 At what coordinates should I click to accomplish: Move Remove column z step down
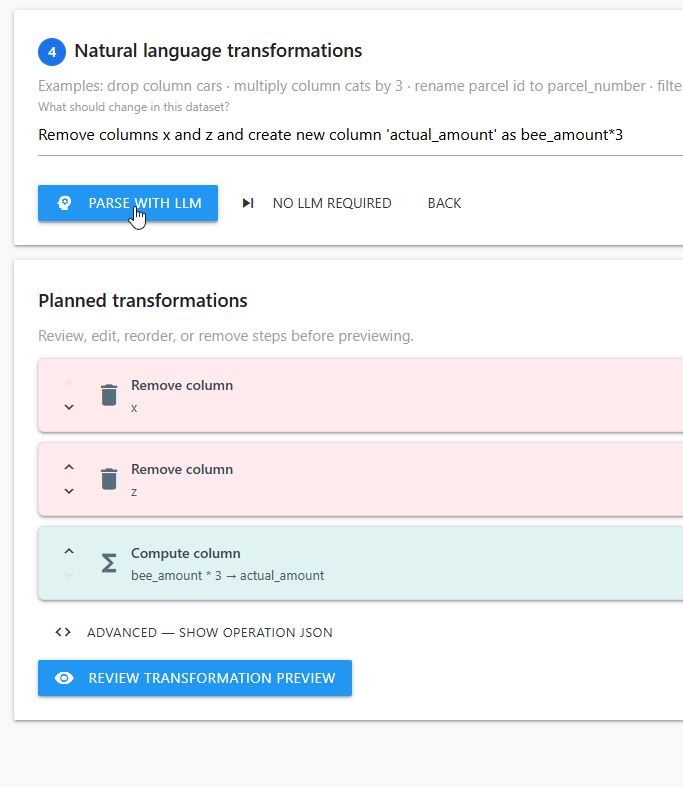69,491
